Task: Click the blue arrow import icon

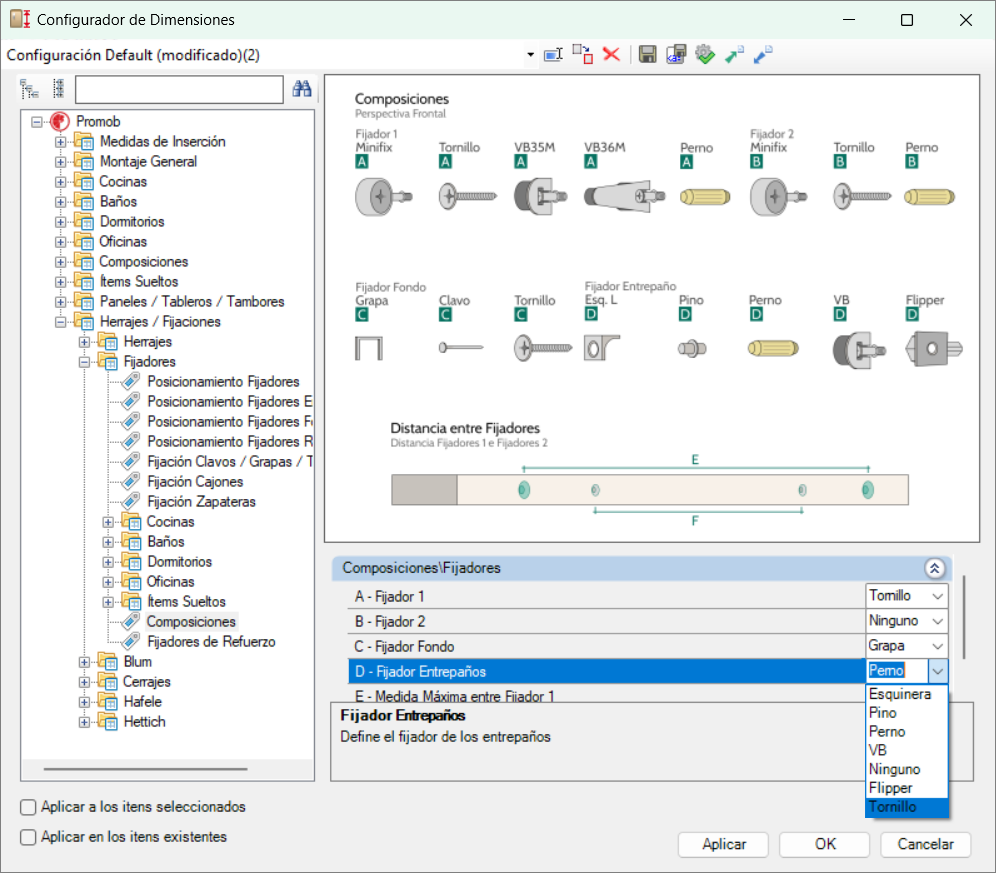Action: (763, 55)
